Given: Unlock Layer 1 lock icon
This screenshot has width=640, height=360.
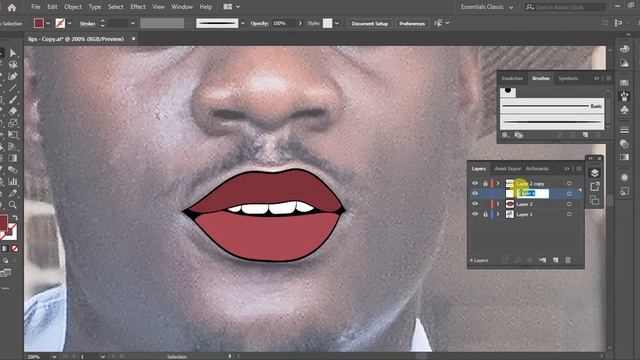Looking at the screenshot, I should tap(485, 214).
